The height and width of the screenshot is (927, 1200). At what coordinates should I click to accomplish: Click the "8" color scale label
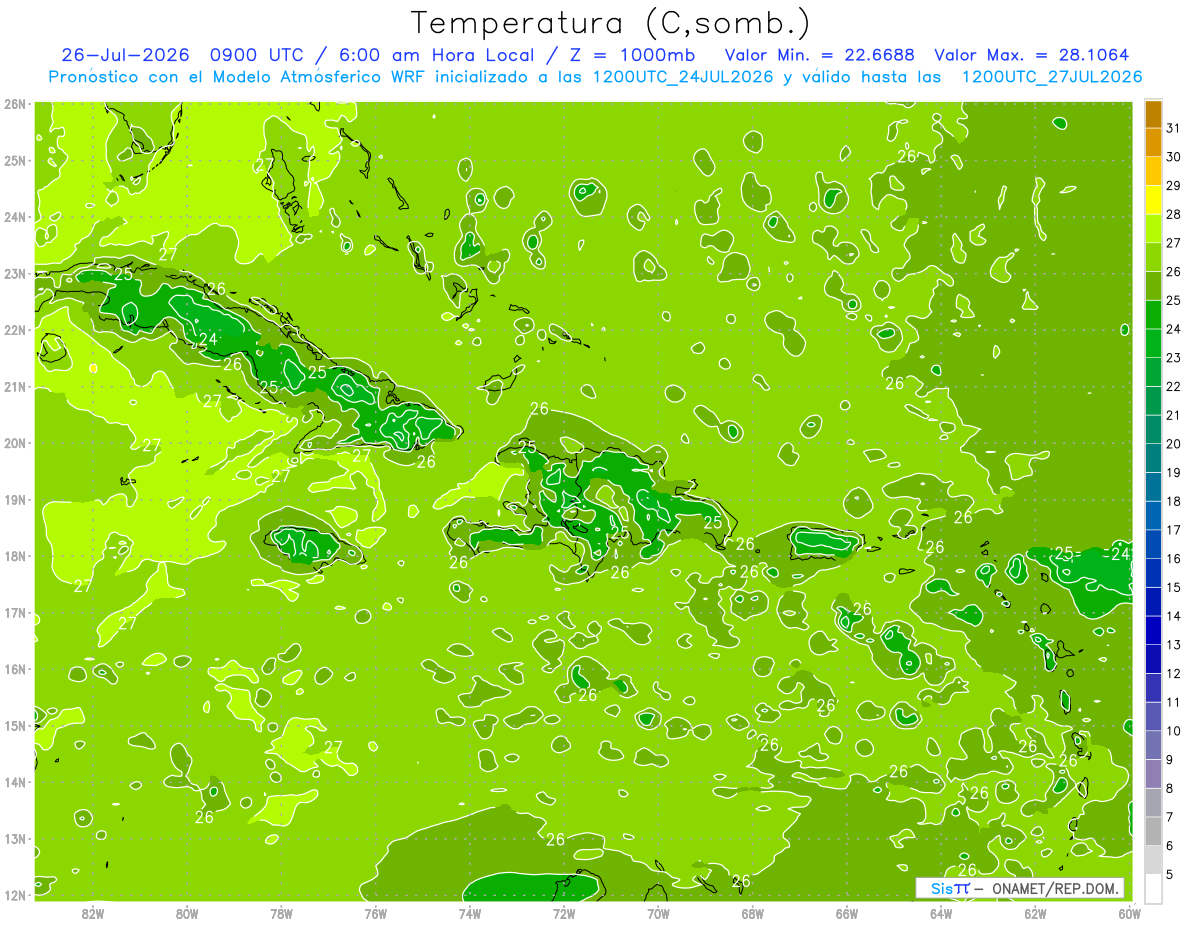point(1171,788)
